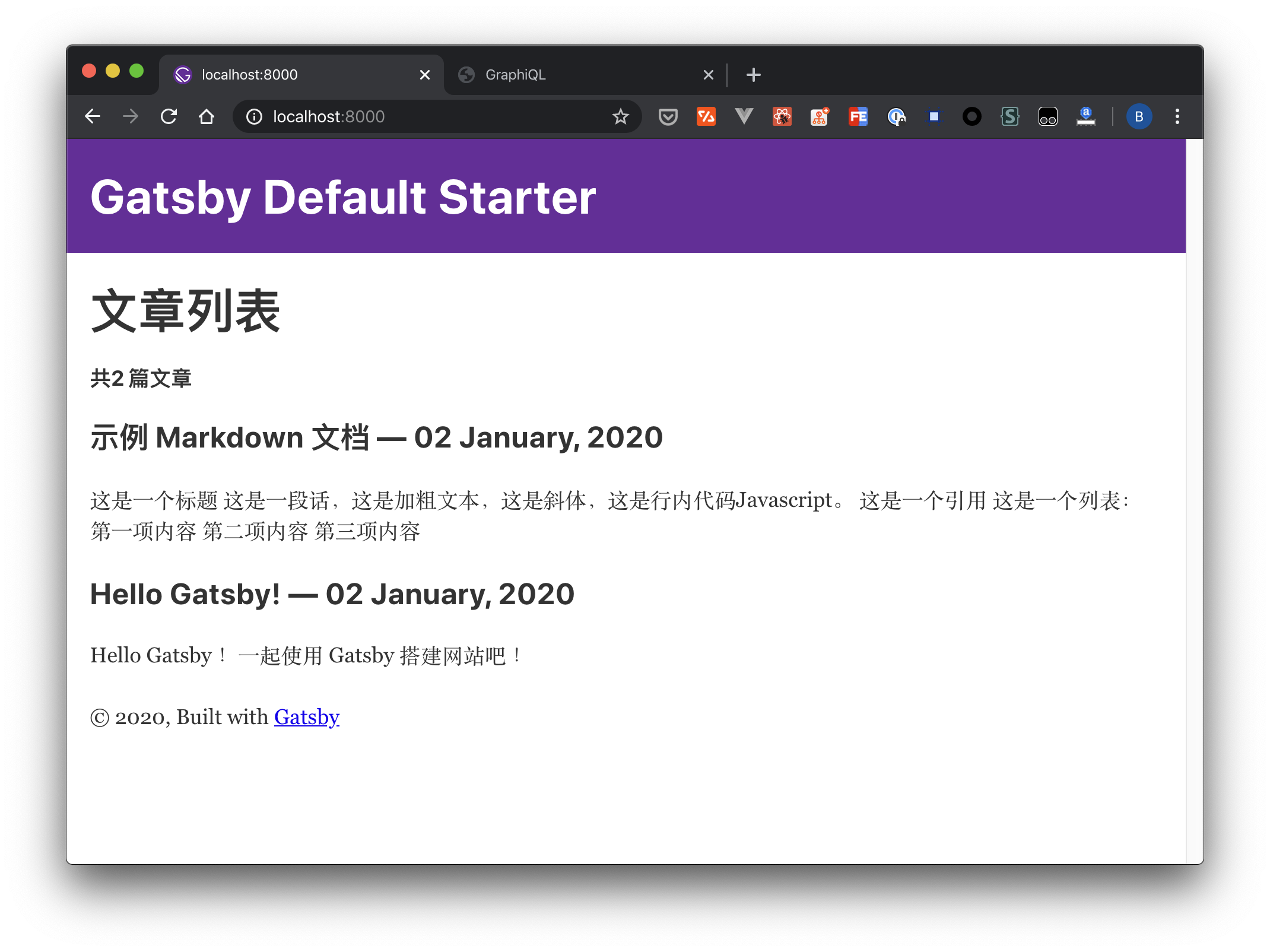Reload the localhost:8000 page

(169, 116)
